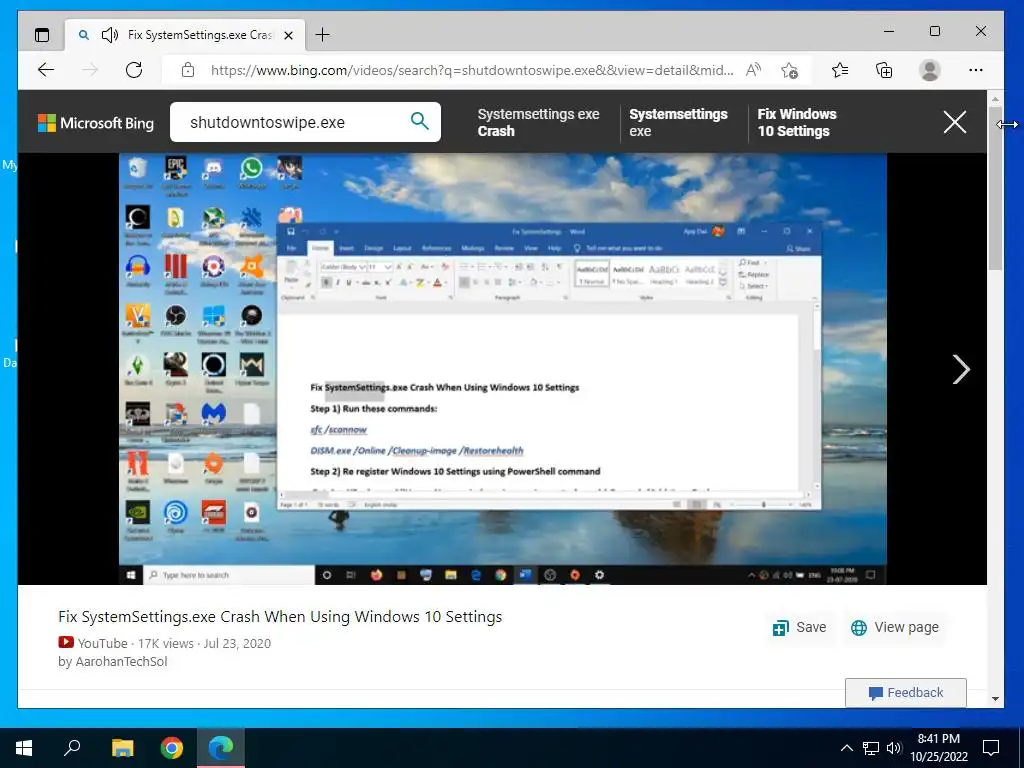The width and height of the screenshot is (1024, 768).
Task: Open the notification center icon
Action: point(991,748)
